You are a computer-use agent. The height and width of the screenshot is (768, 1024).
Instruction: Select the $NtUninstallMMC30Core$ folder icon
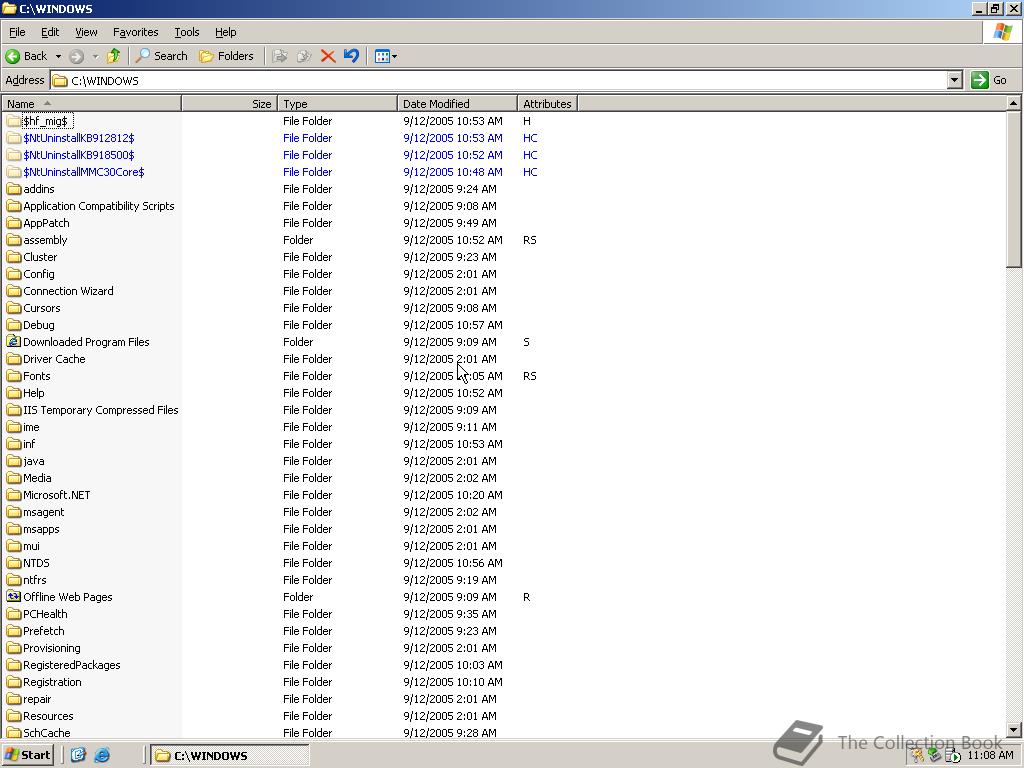pos(14,172)
